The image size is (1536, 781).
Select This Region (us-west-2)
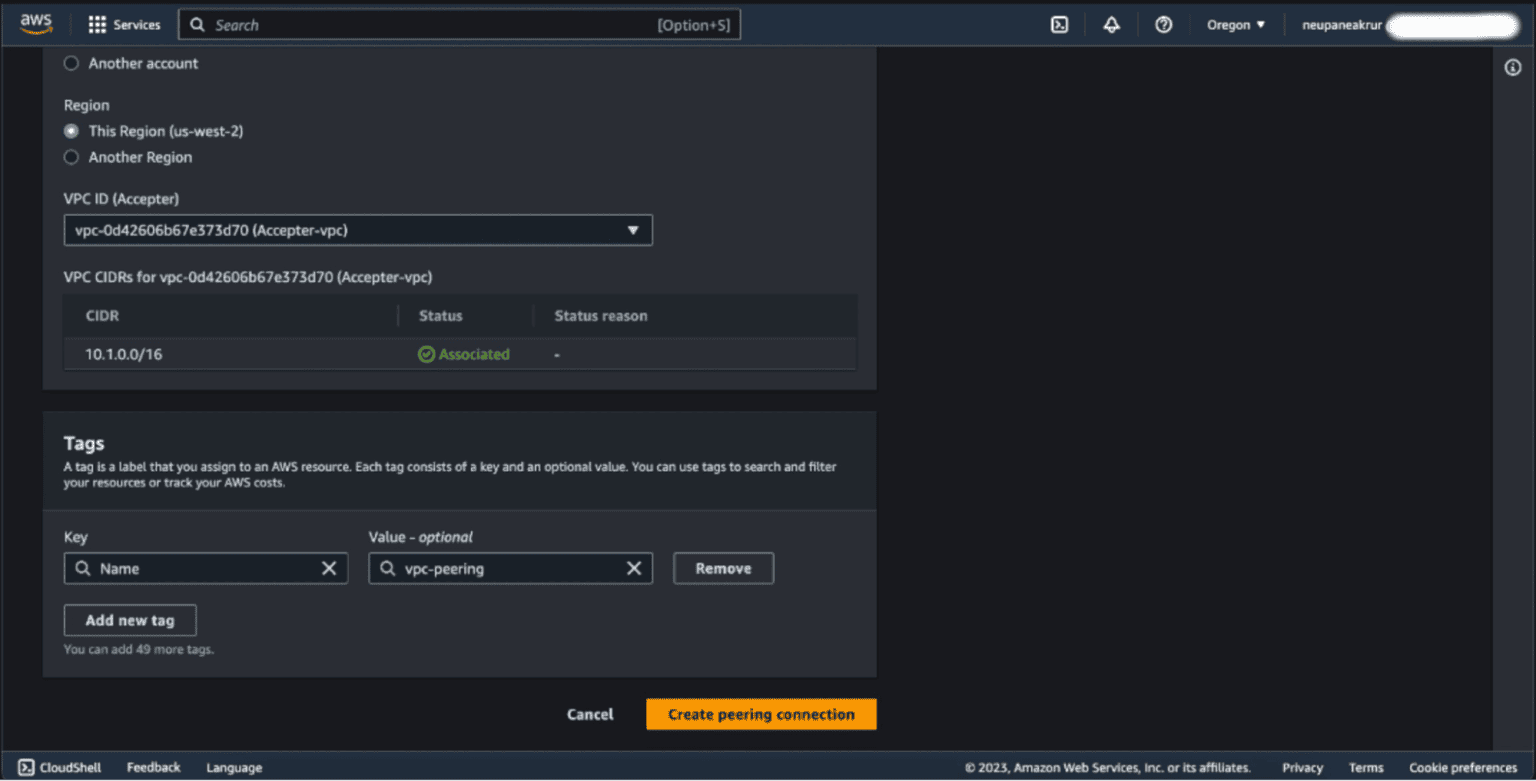coord(71,130)
